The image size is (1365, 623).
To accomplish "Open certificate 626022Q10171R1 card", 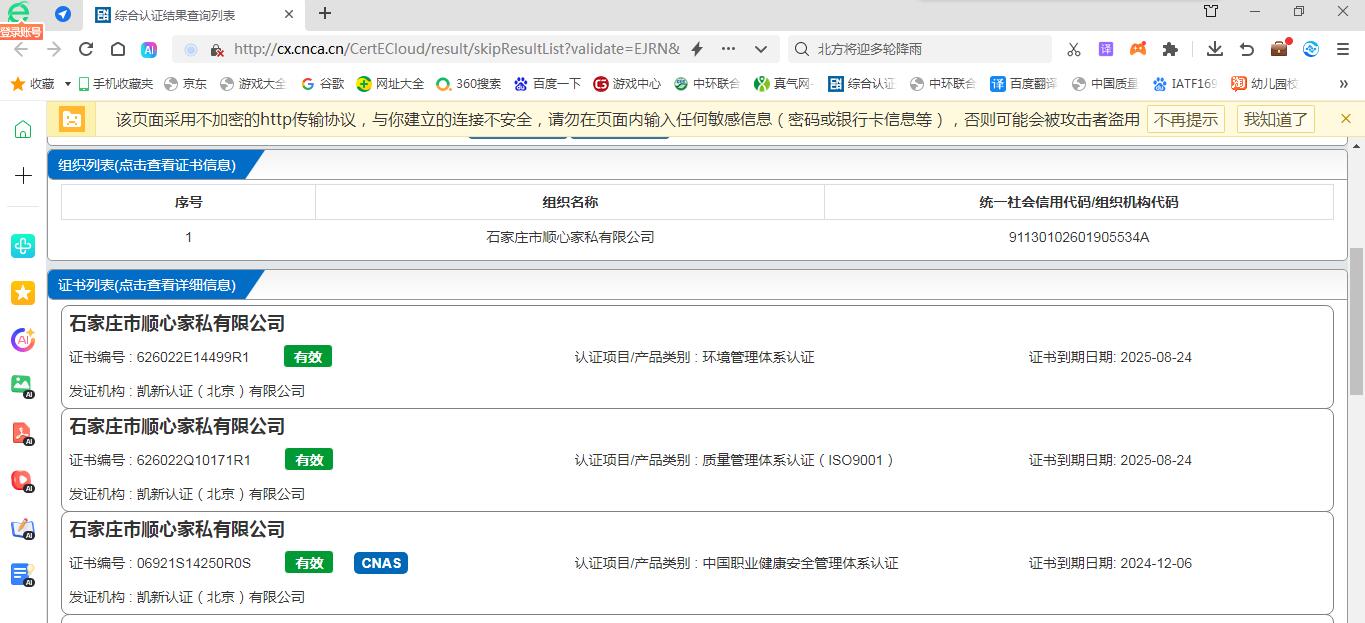I will (x=697, y=460).
